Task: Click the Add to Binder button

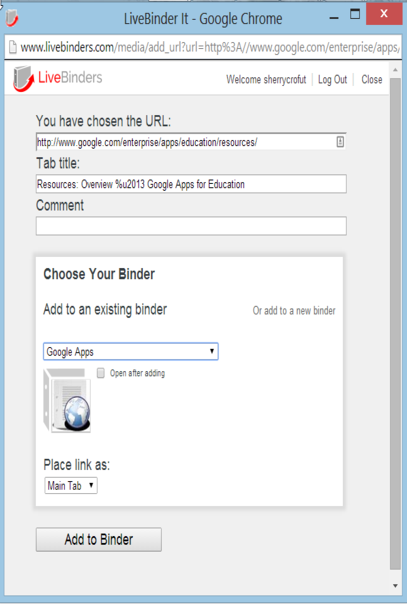Action: [x=99, y=539]
